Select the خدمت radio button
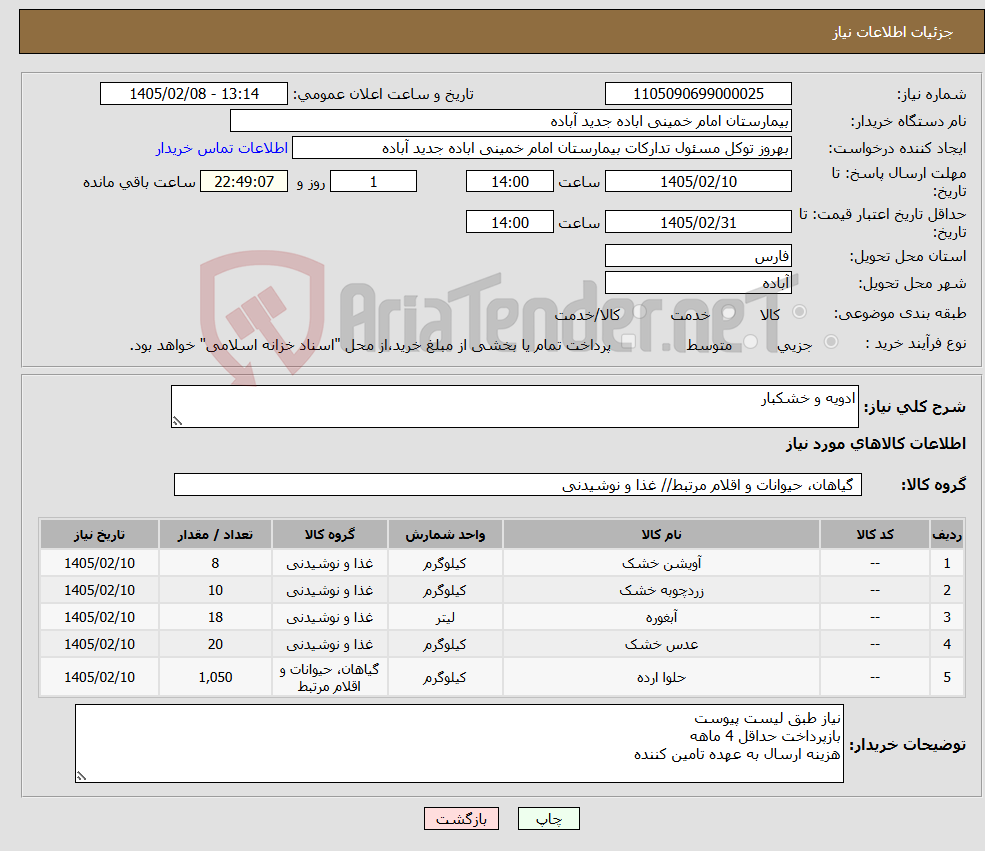This screenshot has width=985, height=851. pos(728,312)
